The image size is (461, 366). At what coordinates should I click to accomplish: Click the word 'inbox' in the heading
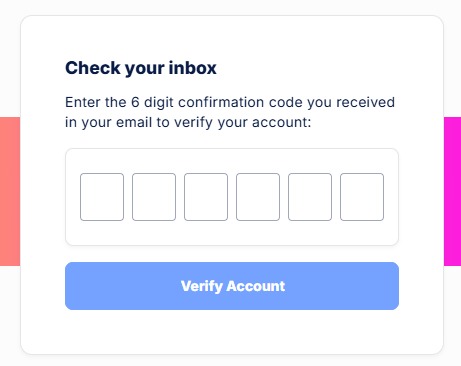[193, 68]
